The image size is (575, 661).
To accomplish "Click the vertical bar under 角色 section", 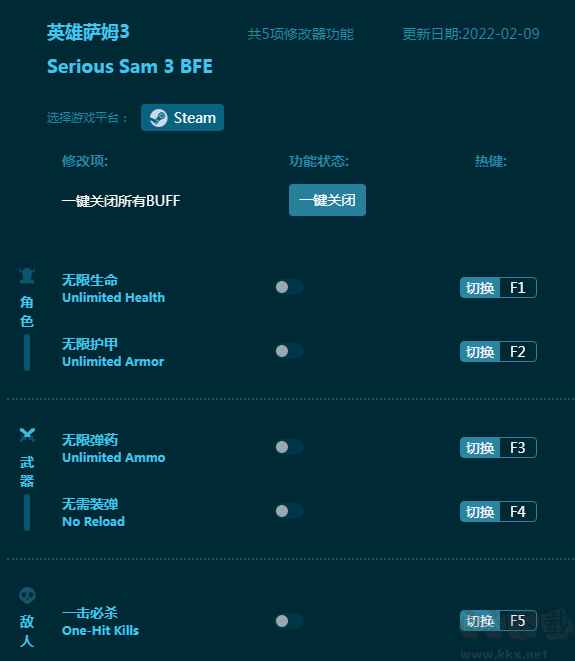I will [27, 352].
